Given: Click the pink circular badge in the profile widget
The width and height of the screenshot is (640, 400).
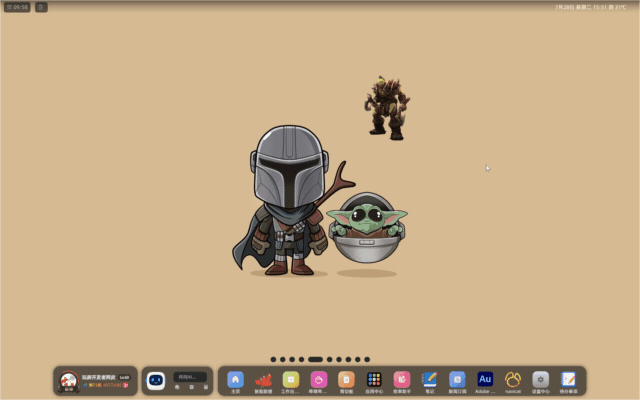Looking at the screenshot, I should [125, 385].
